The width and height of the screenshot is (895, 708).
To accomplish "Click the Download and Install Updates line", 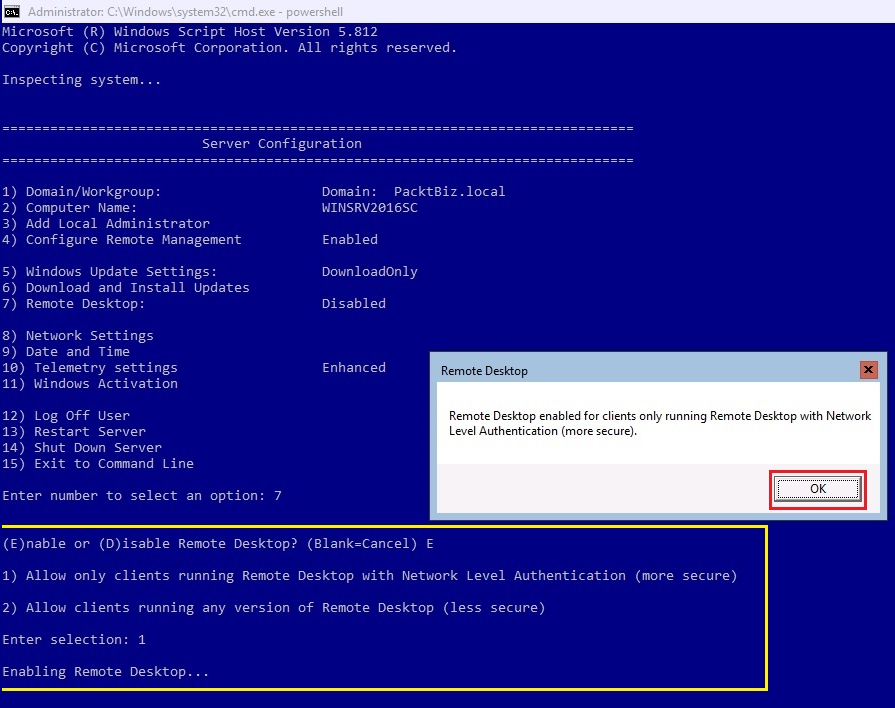I will (x=126, y=287).
